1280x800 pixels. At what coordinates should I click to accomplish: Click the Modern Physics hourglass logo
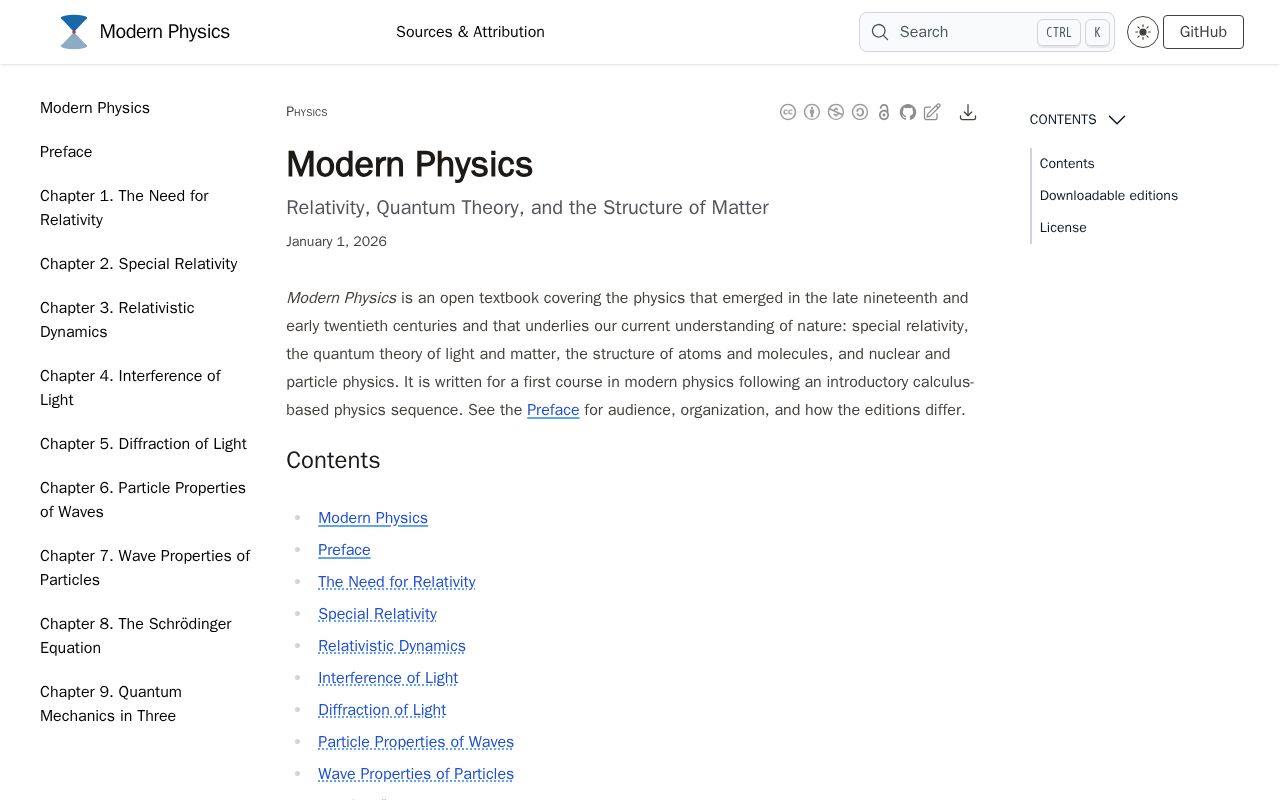pos(74,32)
